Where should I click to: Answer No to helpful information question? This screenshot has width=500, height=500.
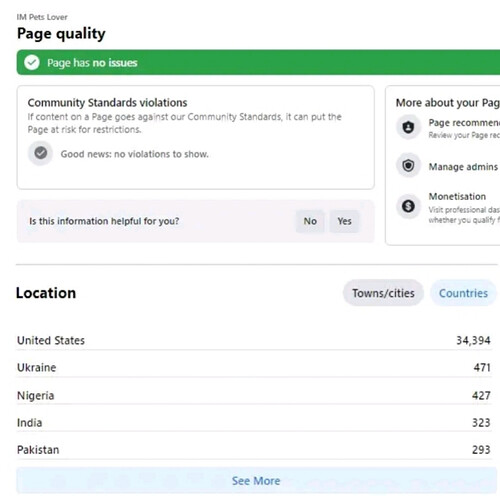tap(310, 221)
